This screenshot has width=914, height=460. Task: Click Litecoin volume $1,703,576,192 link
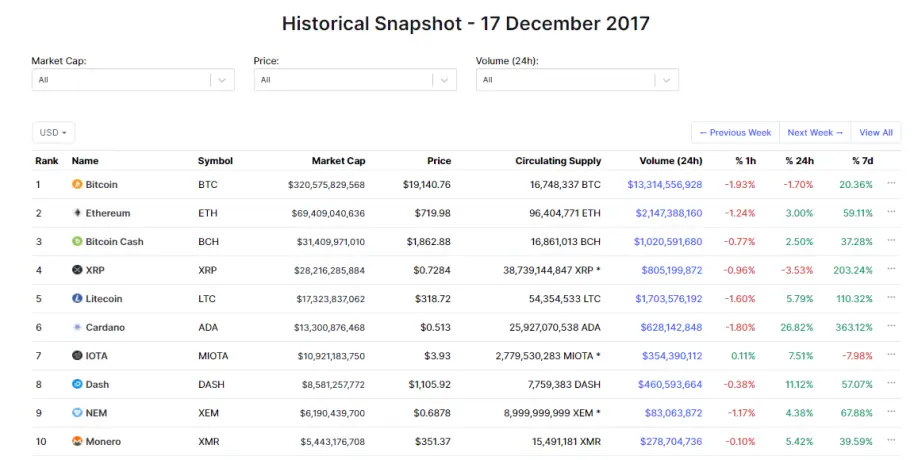[x=669, y=299]
